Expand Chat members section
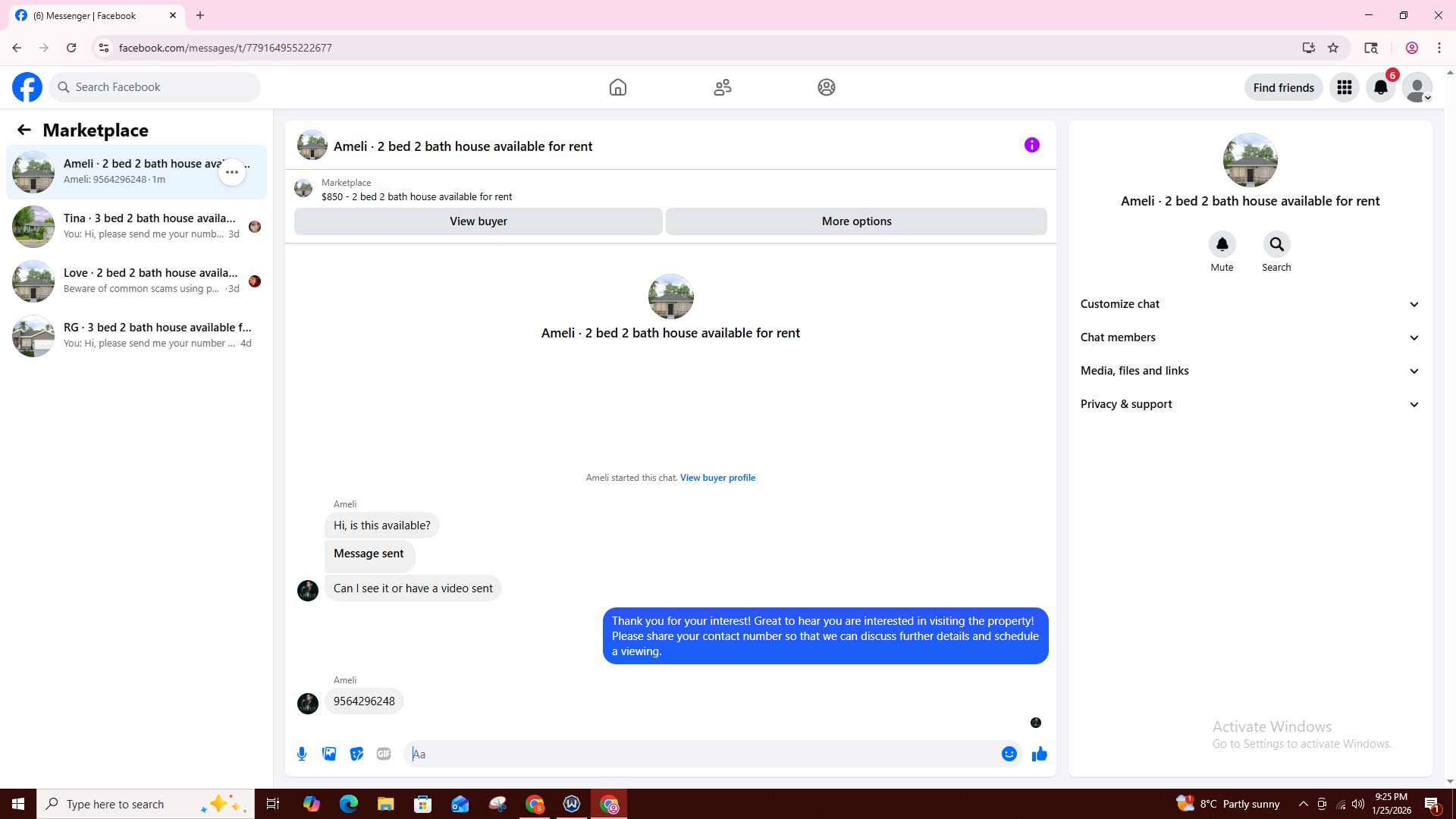 coord(1250,337)
